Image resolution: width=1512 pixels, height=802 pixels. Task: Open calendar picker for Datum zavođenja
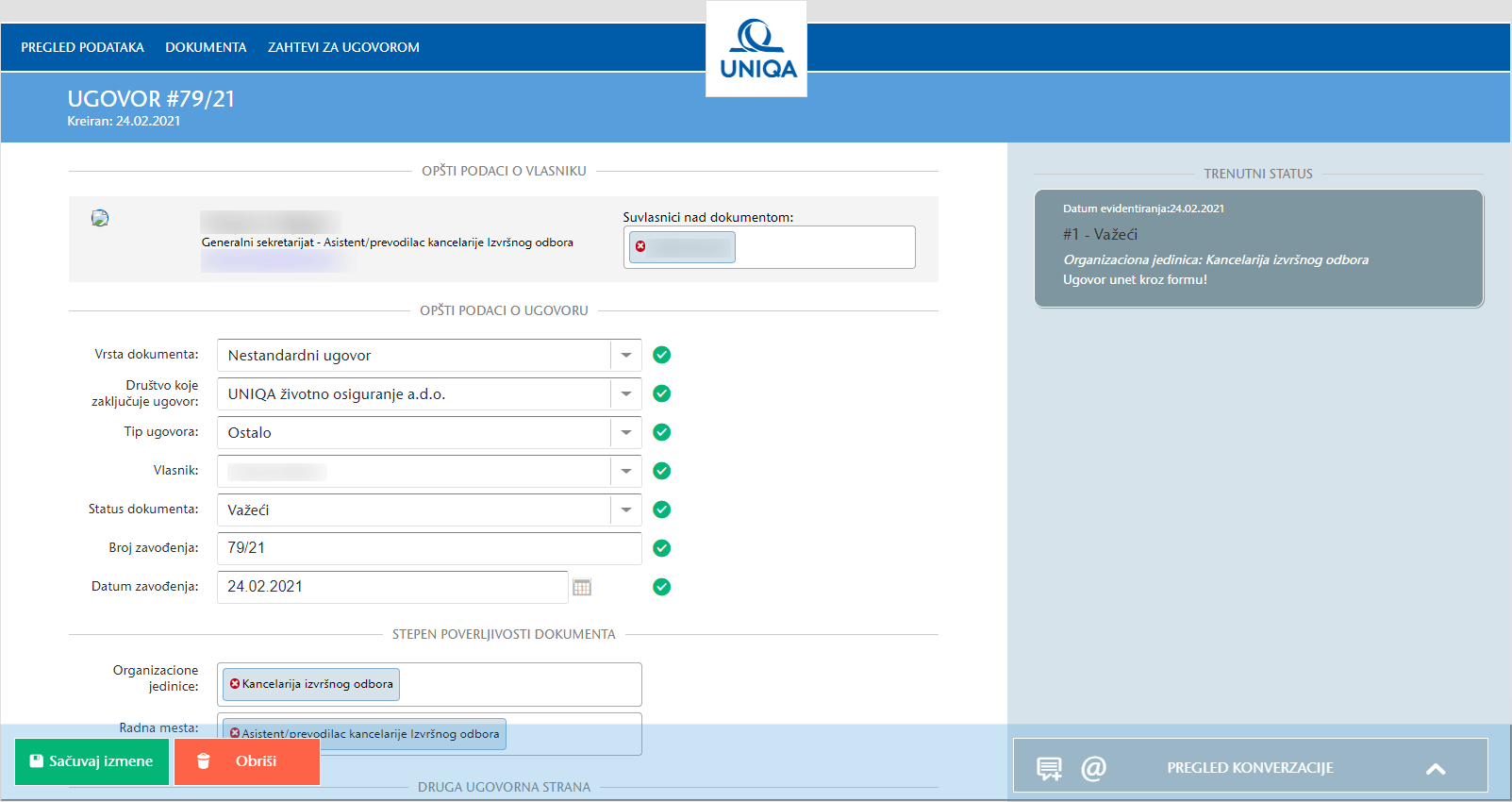(582, 587)
